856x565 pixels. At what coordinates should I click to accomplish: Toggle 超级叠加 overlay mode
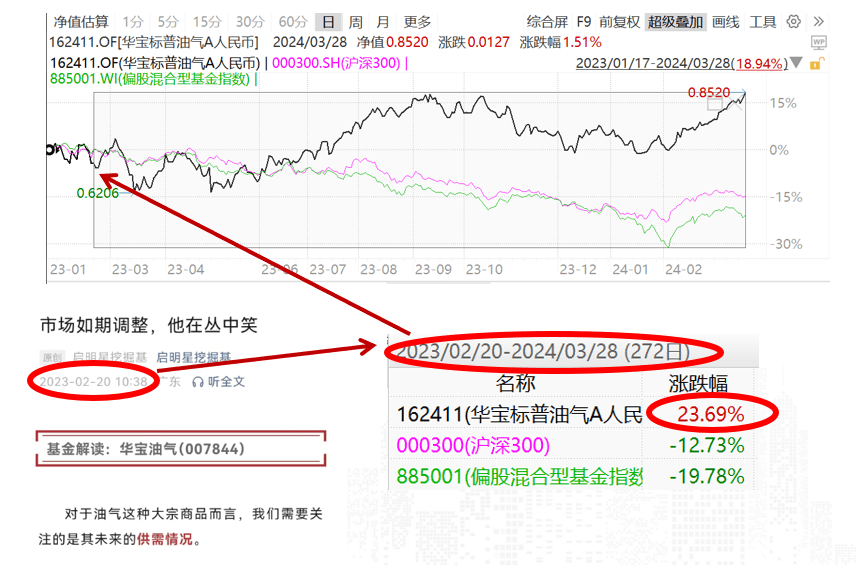point(675,21)
